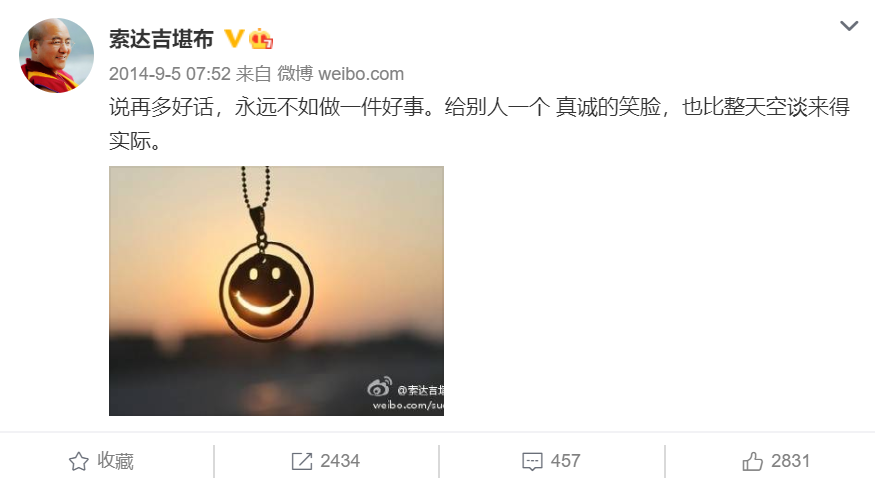The image size is (875, 483).
Task: Click the orange V verified badge
Action: click(x=234, y=38)
